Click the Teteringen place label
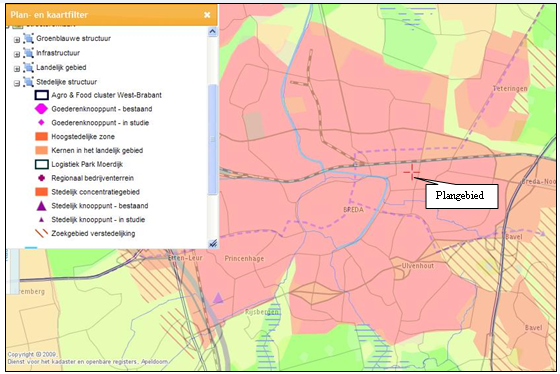This screenshot has width=560, height=374. 510,88
